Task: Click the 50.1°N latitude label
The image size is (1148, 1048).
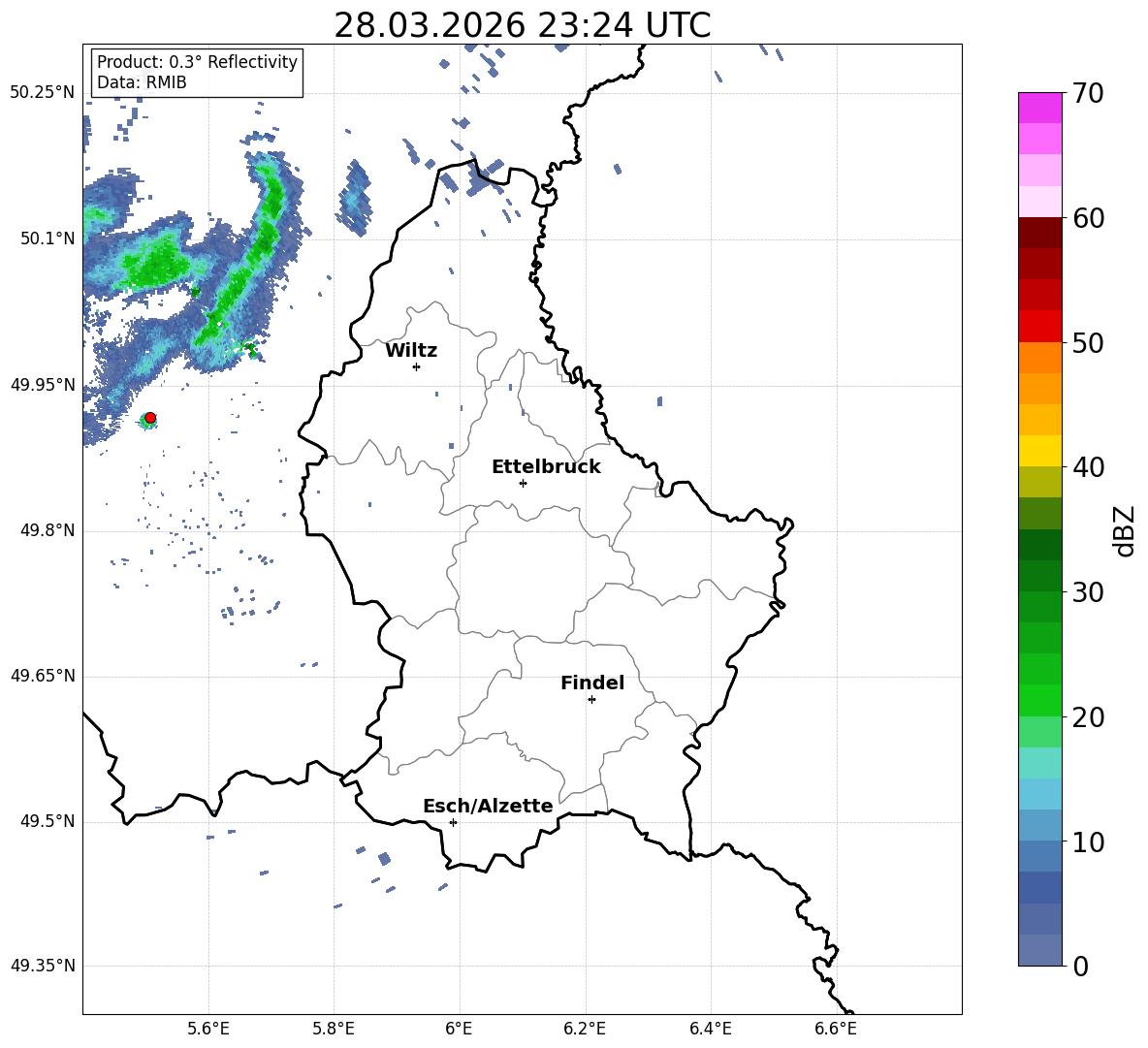Action: 48,238
